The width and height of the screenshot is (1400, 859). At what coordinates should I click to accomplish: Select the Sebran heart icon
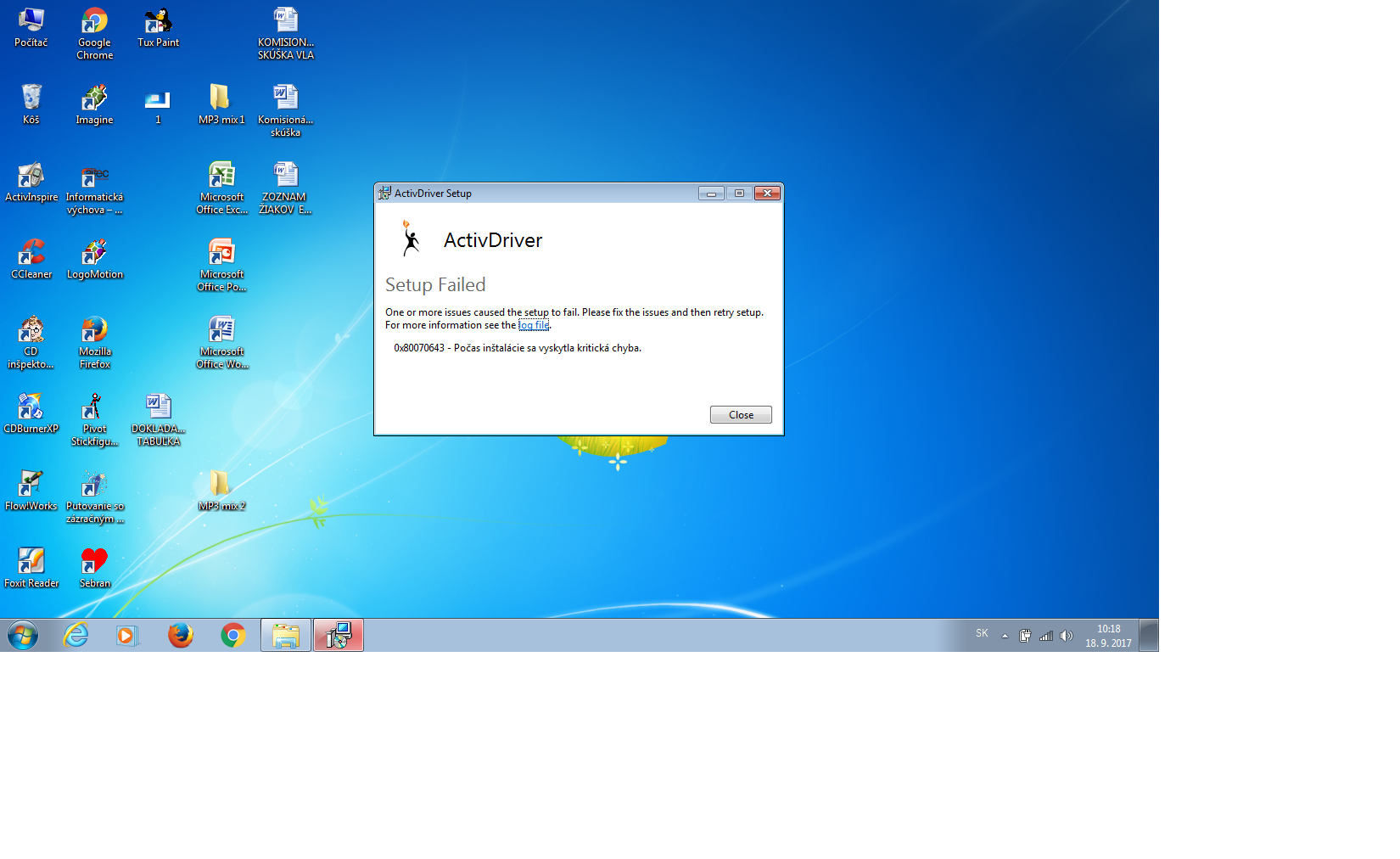(x=95, y=568)
